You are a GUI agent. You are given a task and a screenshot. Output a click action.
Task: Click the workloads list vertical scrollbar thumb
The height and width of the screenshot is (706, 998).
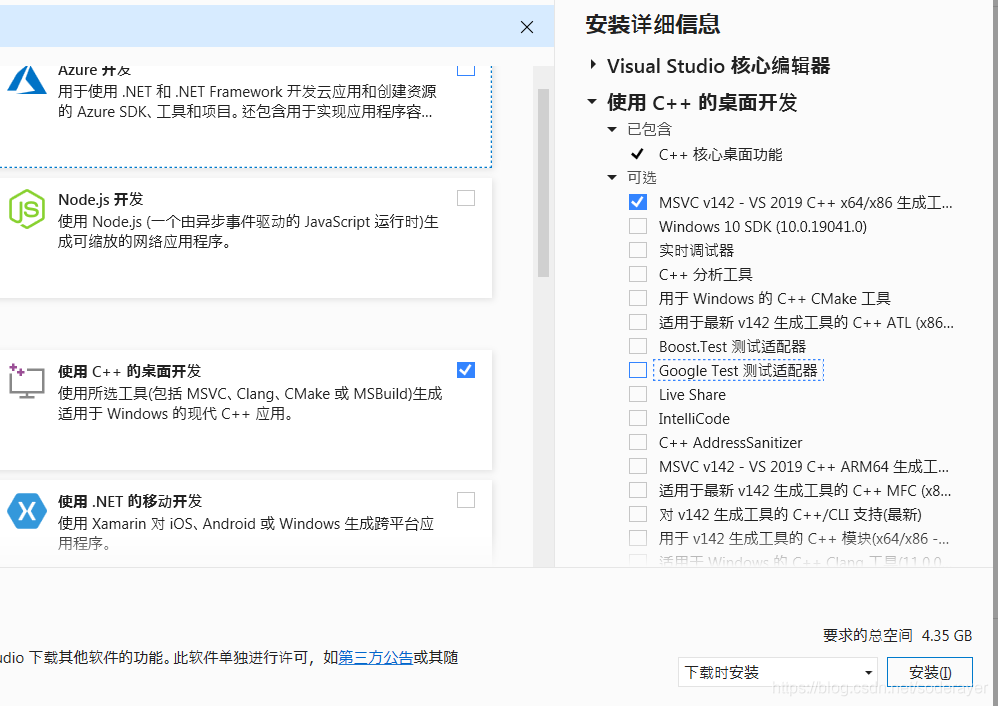(x=544, y=183)
